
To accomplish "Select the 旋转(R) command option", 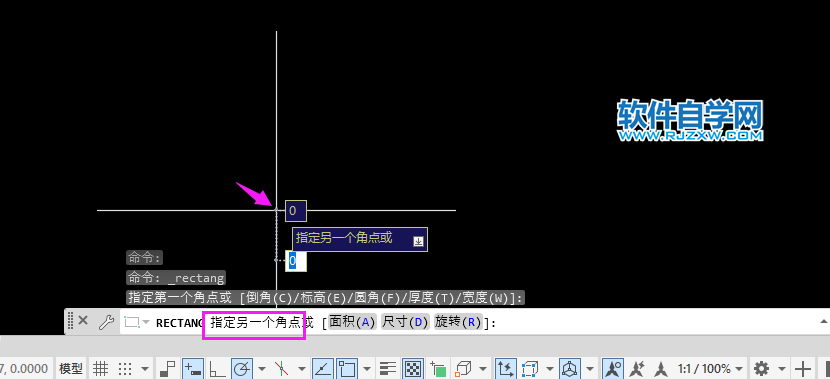I will point(458,321).
